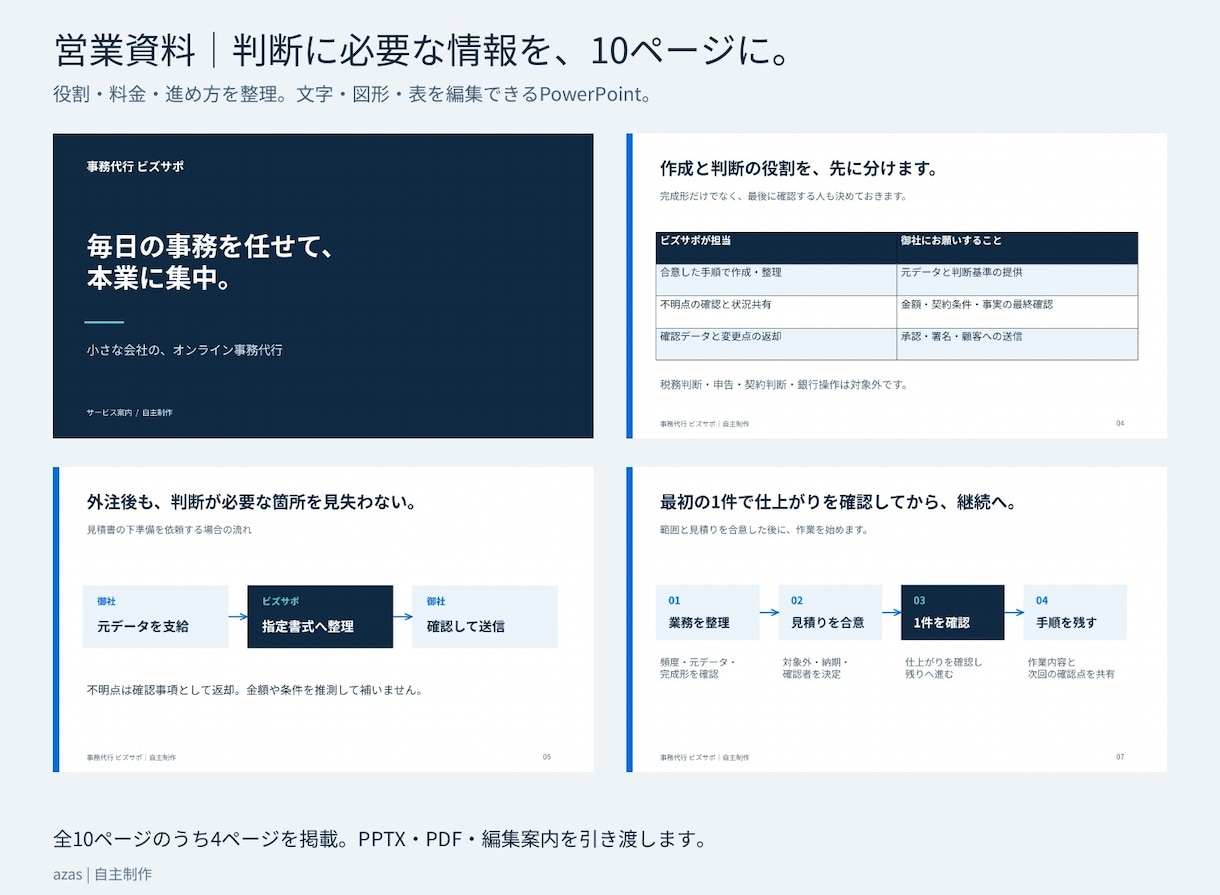Click the cover text 事務代行 ビズサポ
1220x895 pixels.
pyautogui.click(x=135, y=166)
